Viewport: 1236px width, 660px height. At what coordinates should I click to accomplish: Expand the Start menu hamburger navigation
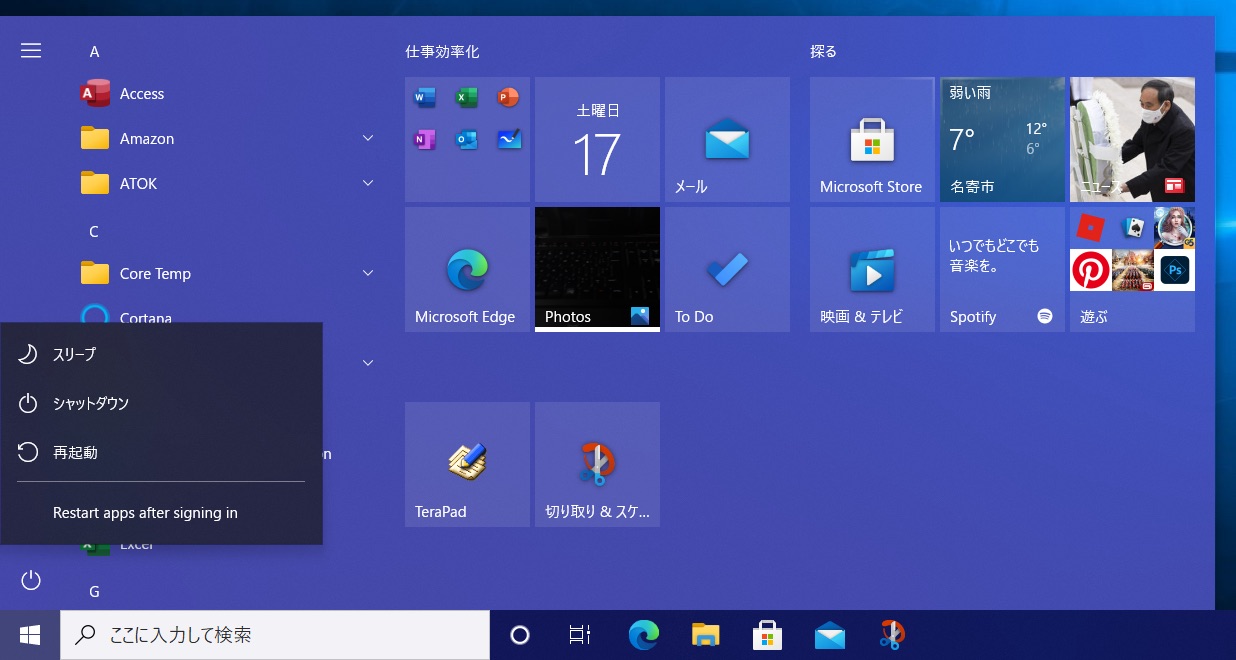pos(31,50)
